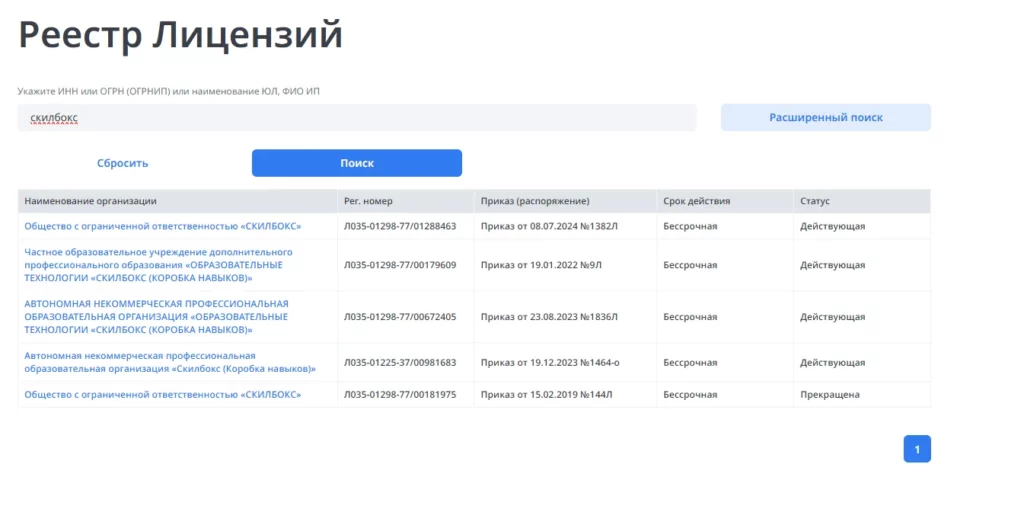1024x509 pixels.
Task: Click Бессрочная in the №1464-о row
Action: 690,362
